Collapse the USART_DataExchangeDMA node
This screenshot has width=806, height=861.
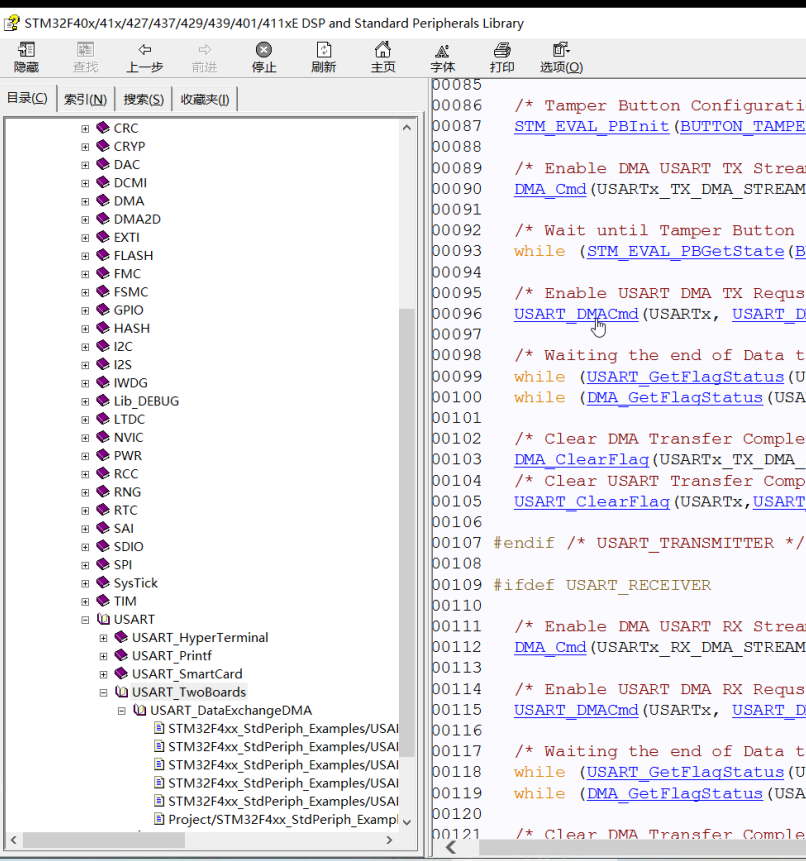(121, 711)
